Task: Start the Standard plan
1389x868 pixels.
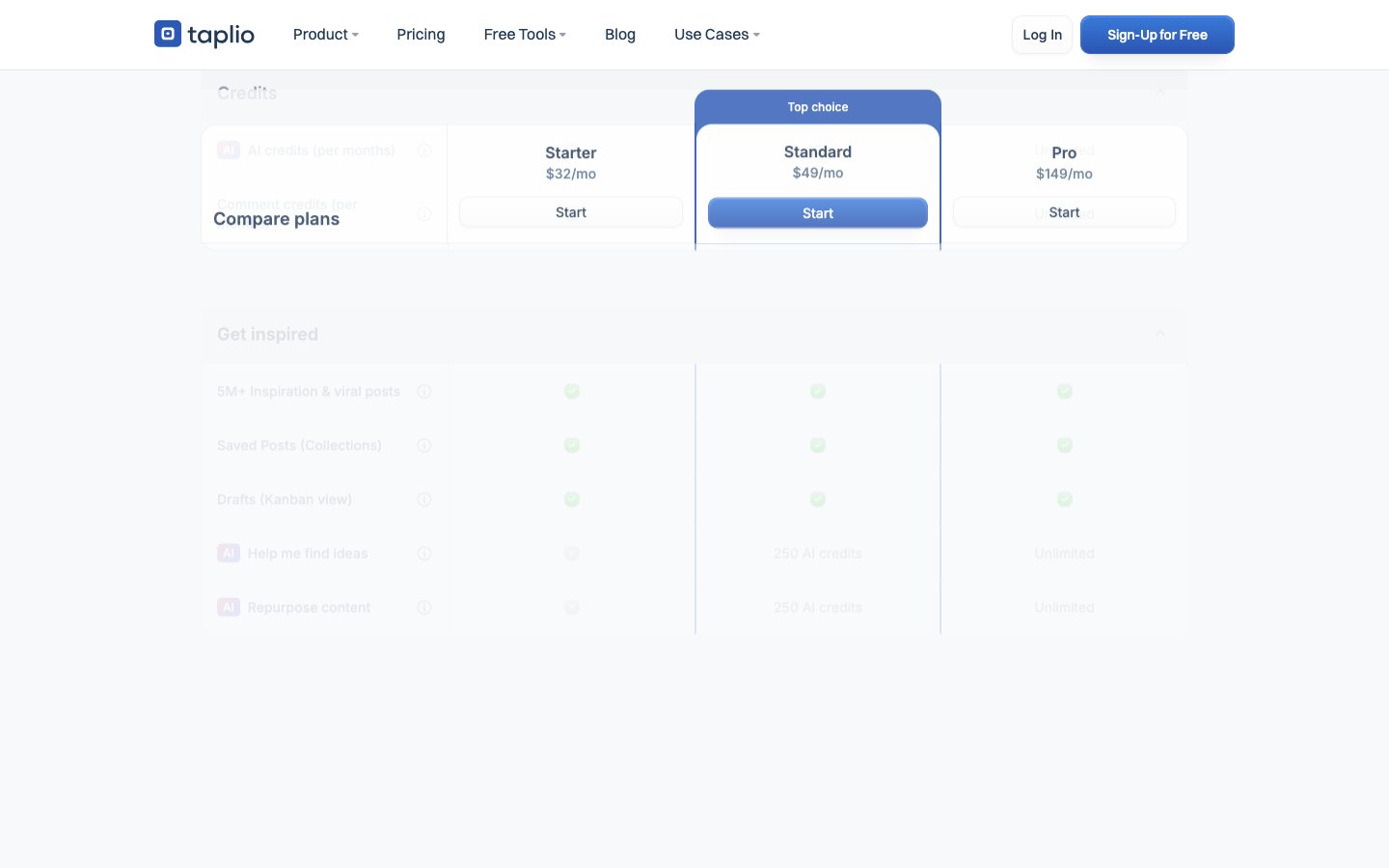Action: pos(818,213)
